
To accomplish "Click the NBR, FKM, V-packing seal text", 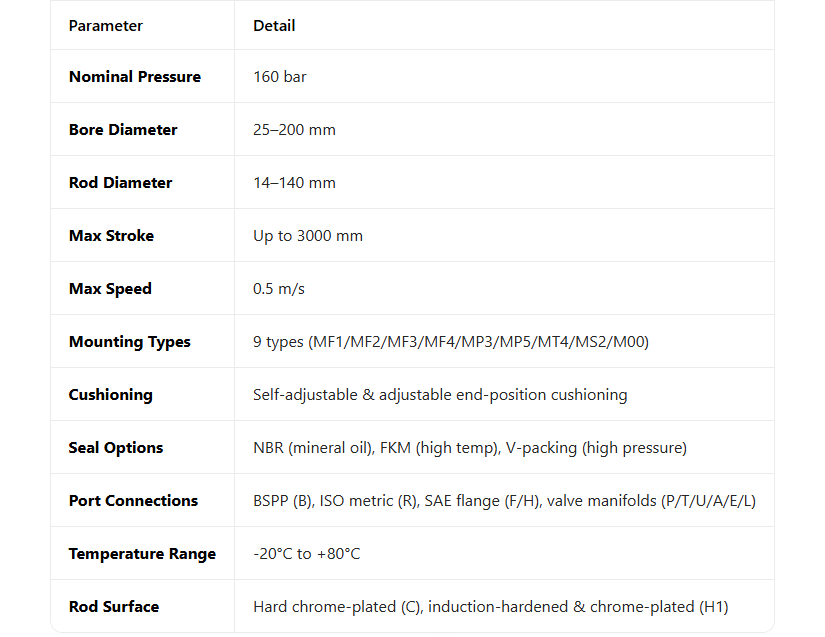I will click(x=470, y=448).
